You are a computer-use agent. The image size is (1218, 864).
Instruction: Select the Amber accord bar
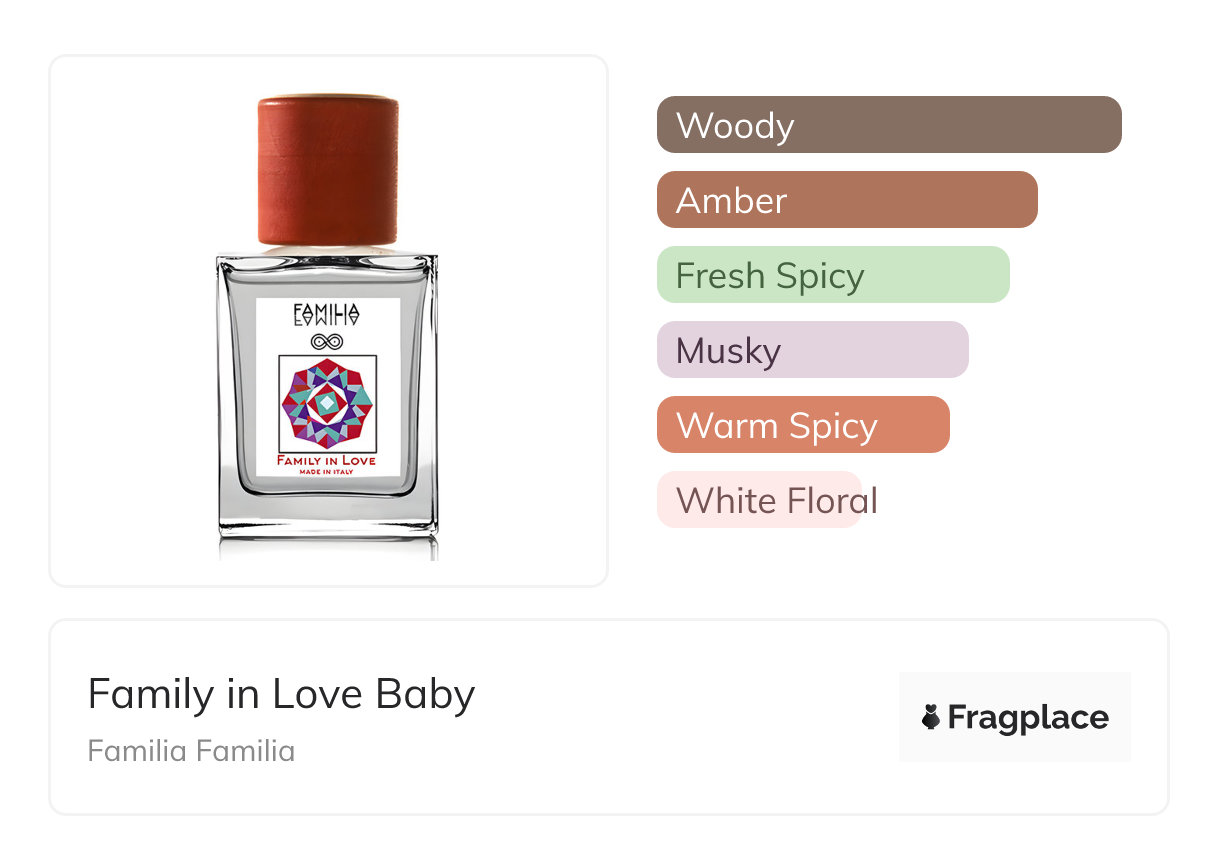(846, 200)
